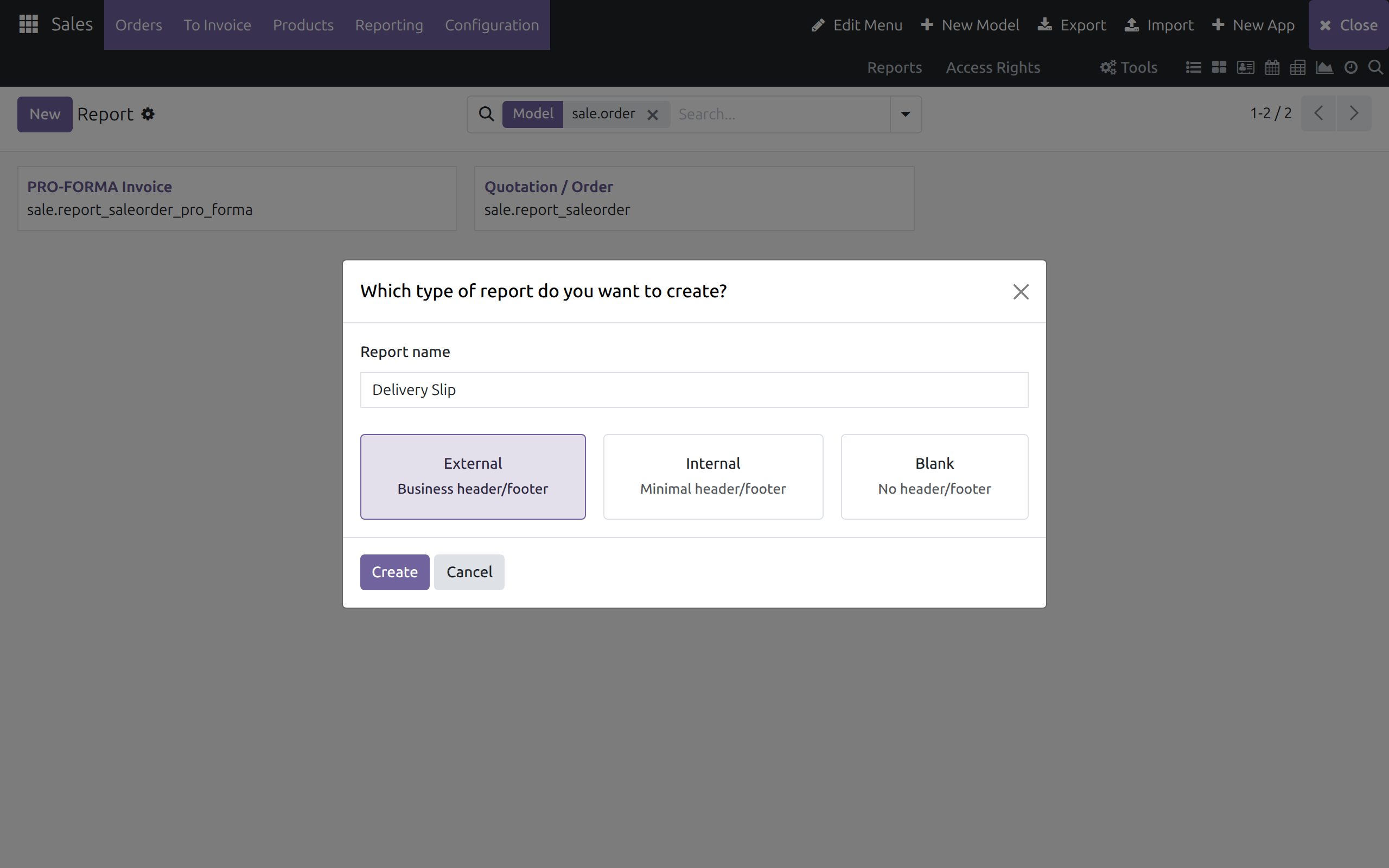Open the graph view icon

[1324, 68]
